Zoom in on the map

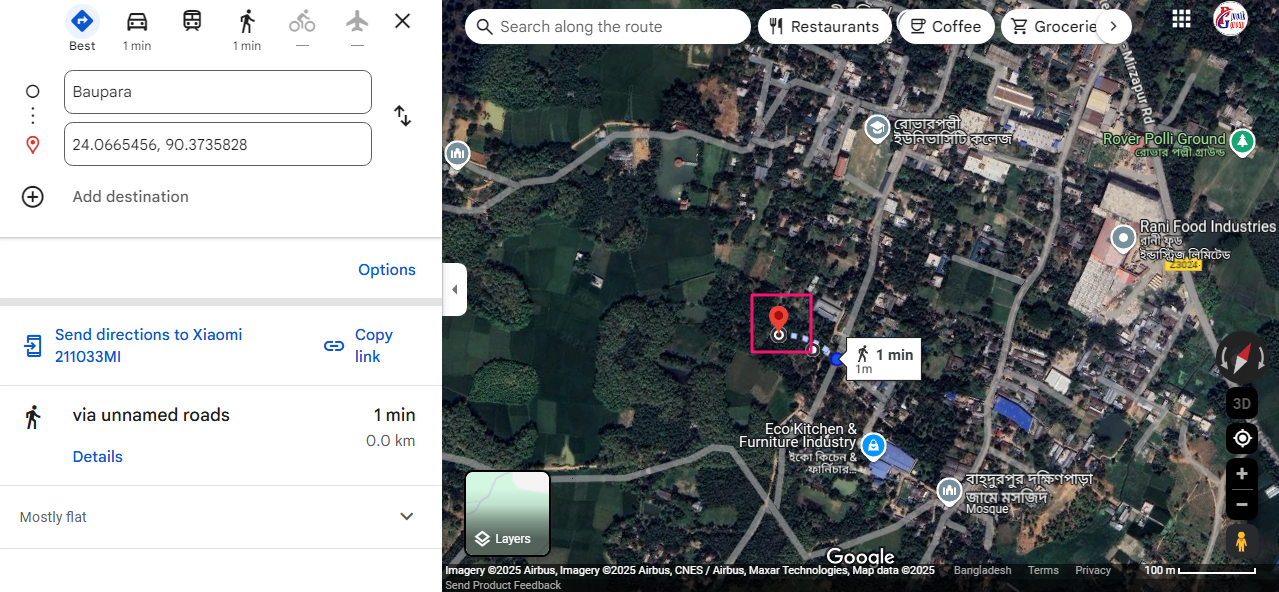[x=1242, y=474]
